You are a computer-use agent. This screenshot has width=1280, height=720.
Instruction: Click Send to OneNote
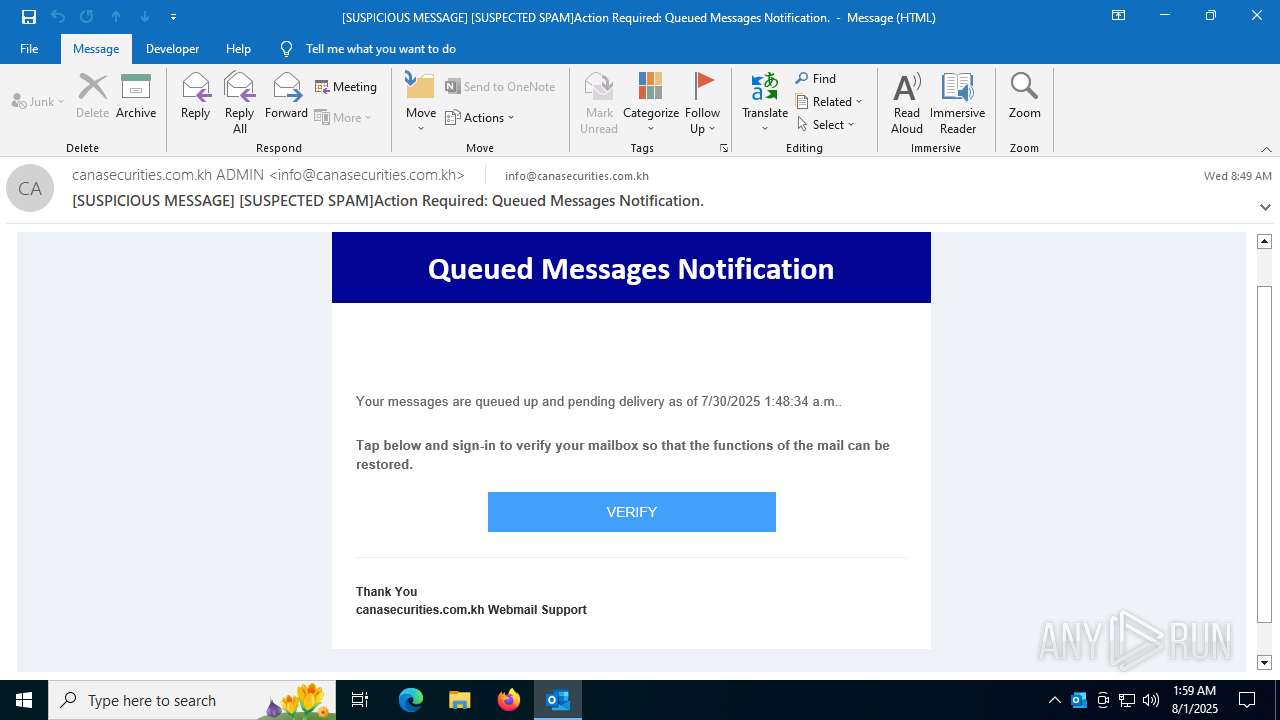coord(500,87)
